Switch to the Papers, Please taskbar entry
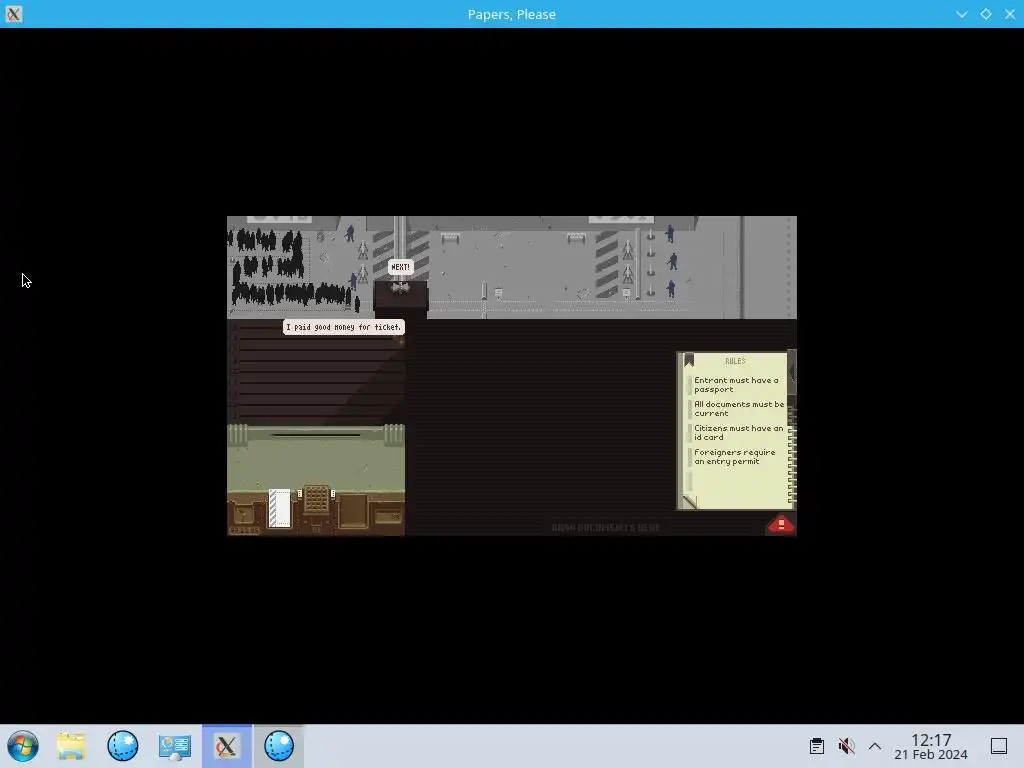This screenshot has width=1024, height=768. [227, 746]
